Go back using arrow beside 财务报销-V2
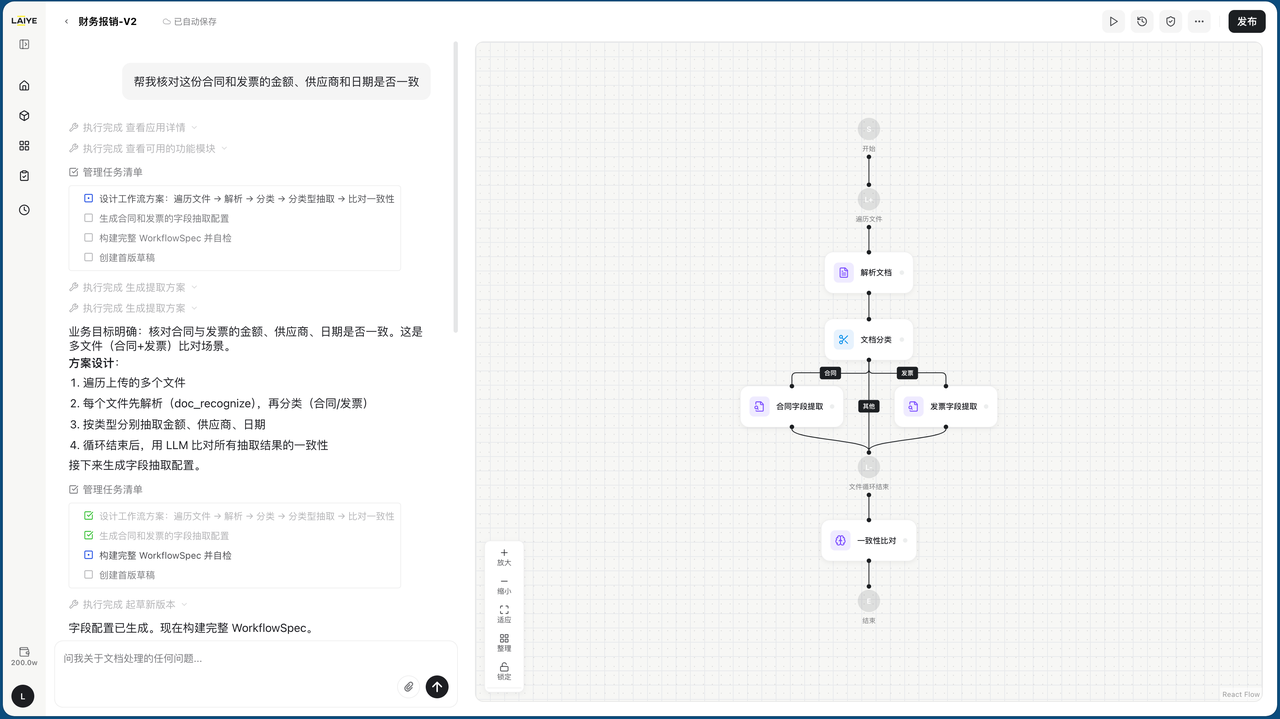The height and width of the screenshot is (719, 1280). (x=67, y=21)
